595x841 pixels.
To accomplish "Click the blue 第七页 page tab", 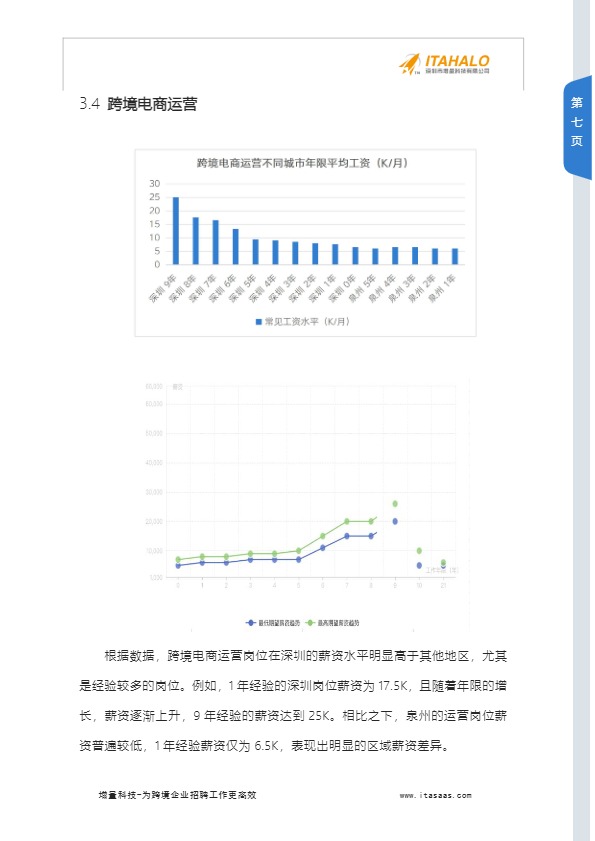I will [577, 127].
